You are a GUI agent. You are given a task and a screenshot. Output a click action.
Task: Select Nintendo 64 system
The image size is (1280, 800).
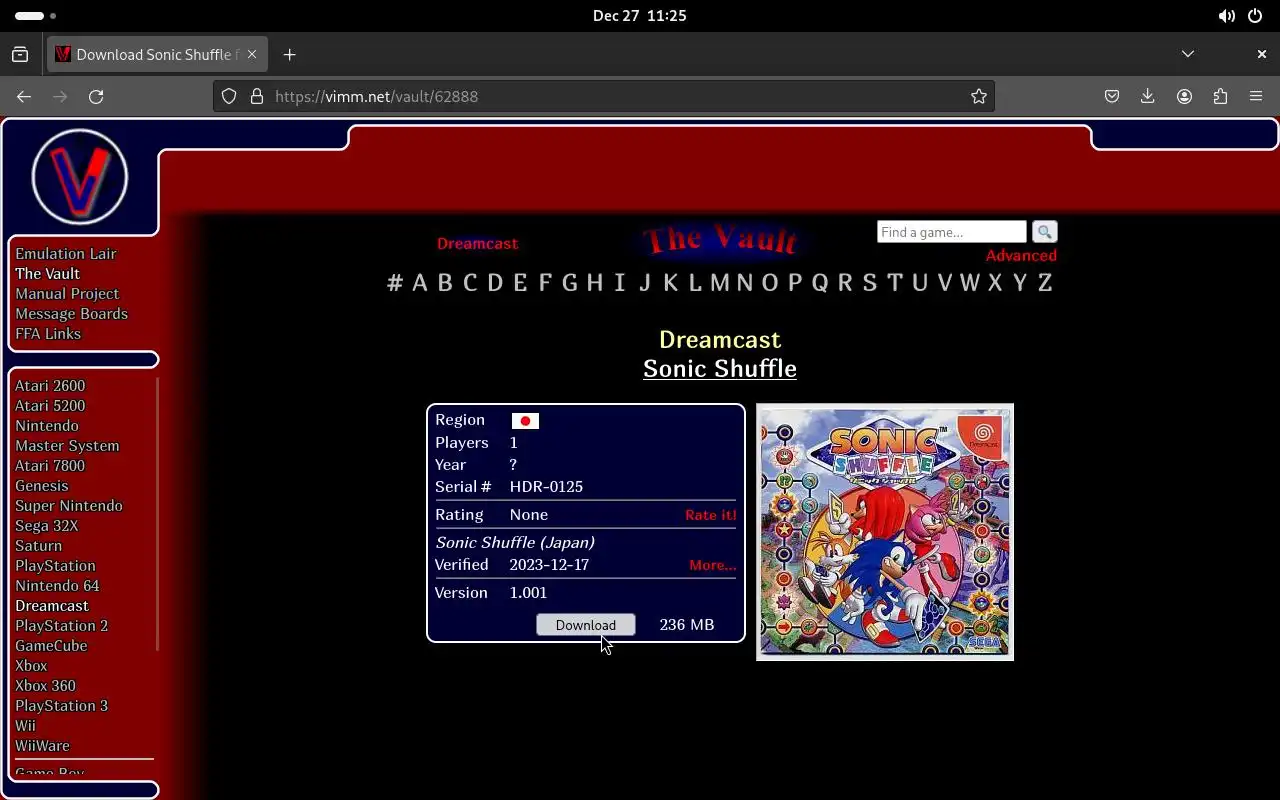[x=57, y=586]
